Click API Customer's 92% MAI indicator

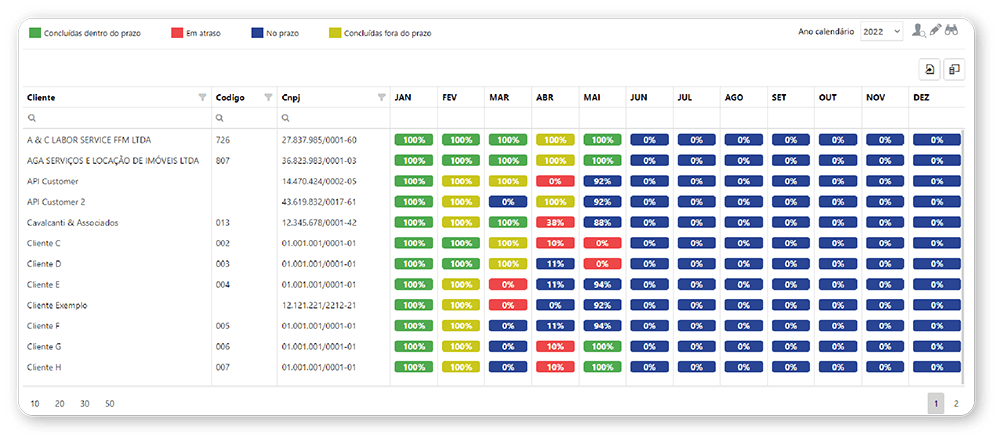[602, 181]
